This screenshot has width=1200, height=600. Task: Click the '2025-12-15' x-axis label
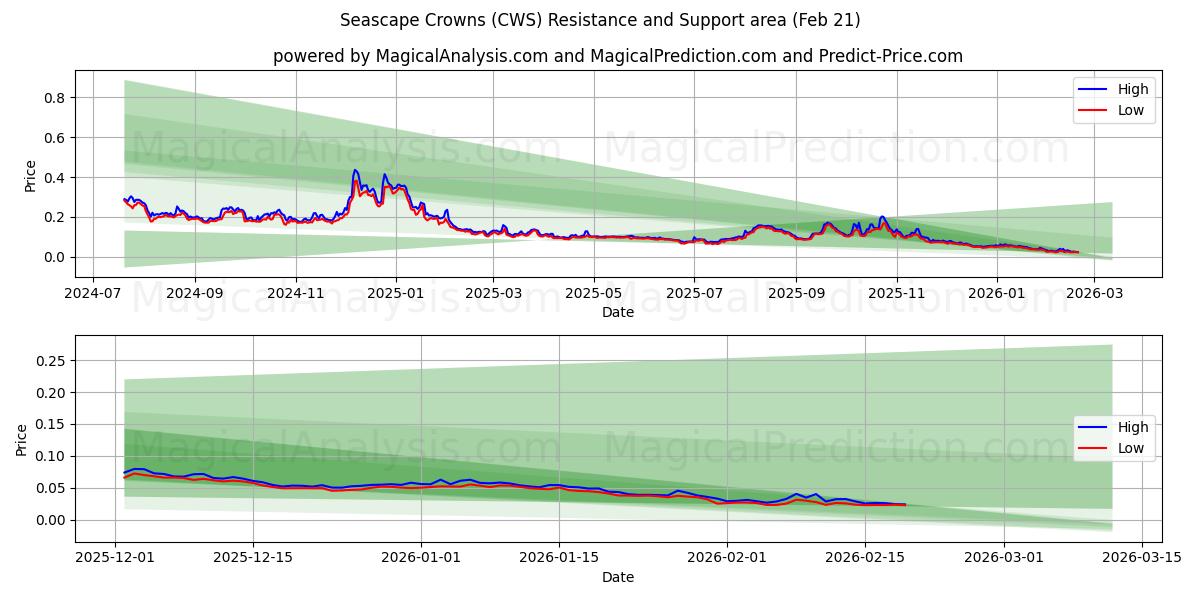(252, 557)
